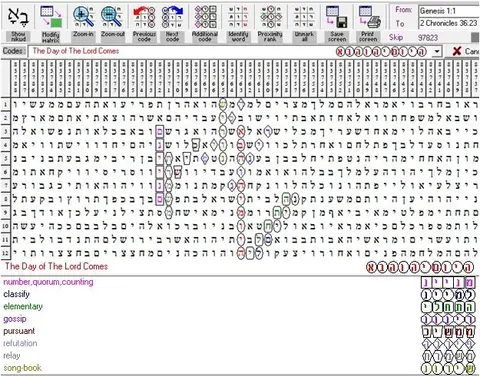Select matrix row number 5

coord(5,158)
